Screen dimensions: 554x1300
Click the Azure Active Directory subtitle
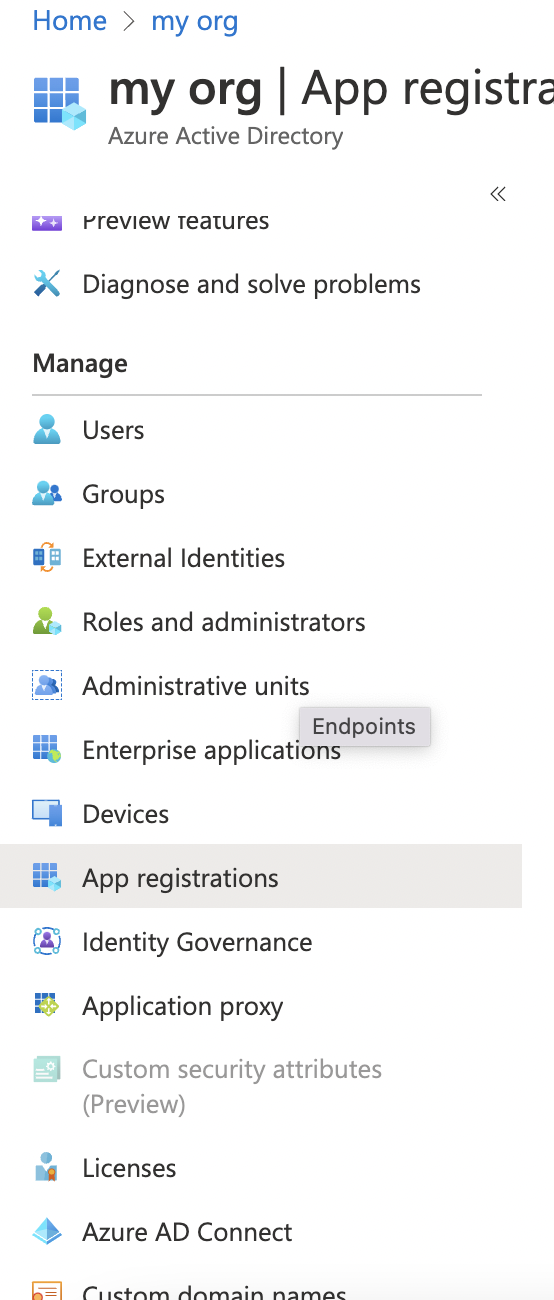pos(225,135)
